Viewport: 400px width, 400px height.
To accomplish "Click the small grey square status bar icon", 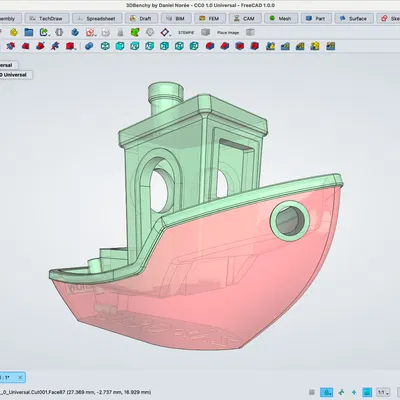I will click(x=312, y=392).
